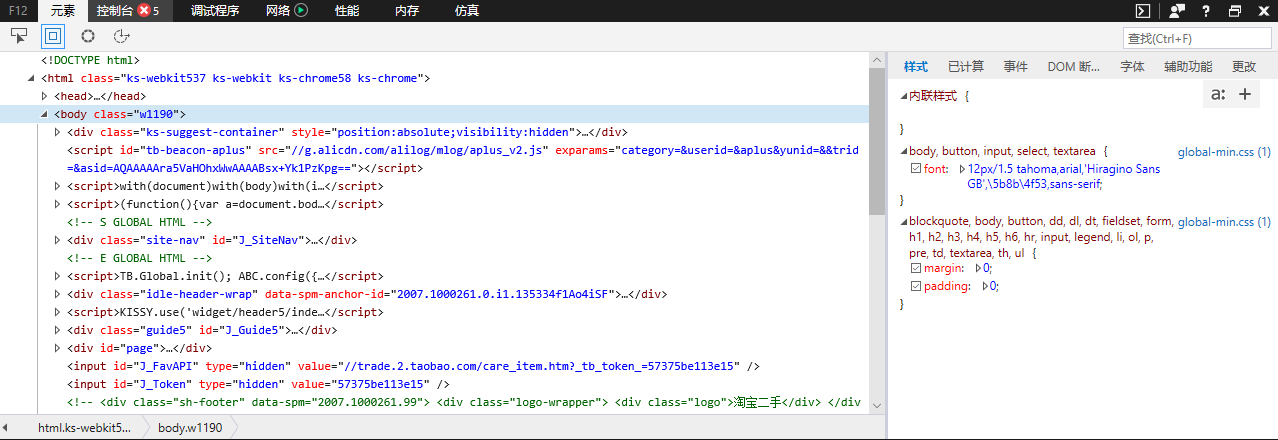The image size is (1278, 440).
Task: Toggle the DOM element highlighting box icon
Action: [53, 36]
